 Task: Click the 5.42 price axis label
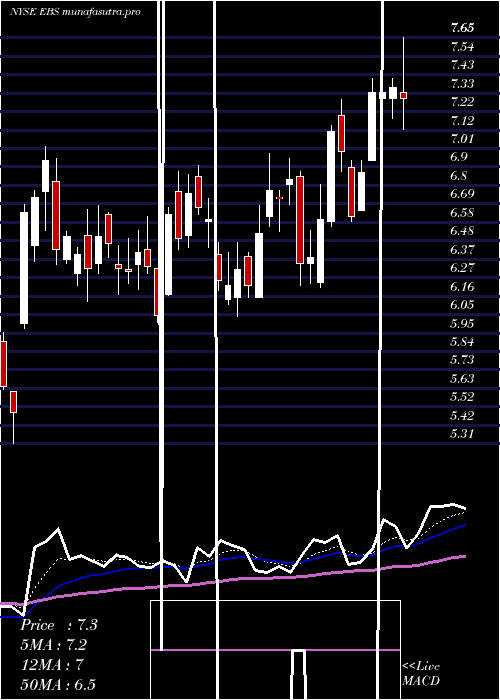pyautogui.click(x=462, y=415)
